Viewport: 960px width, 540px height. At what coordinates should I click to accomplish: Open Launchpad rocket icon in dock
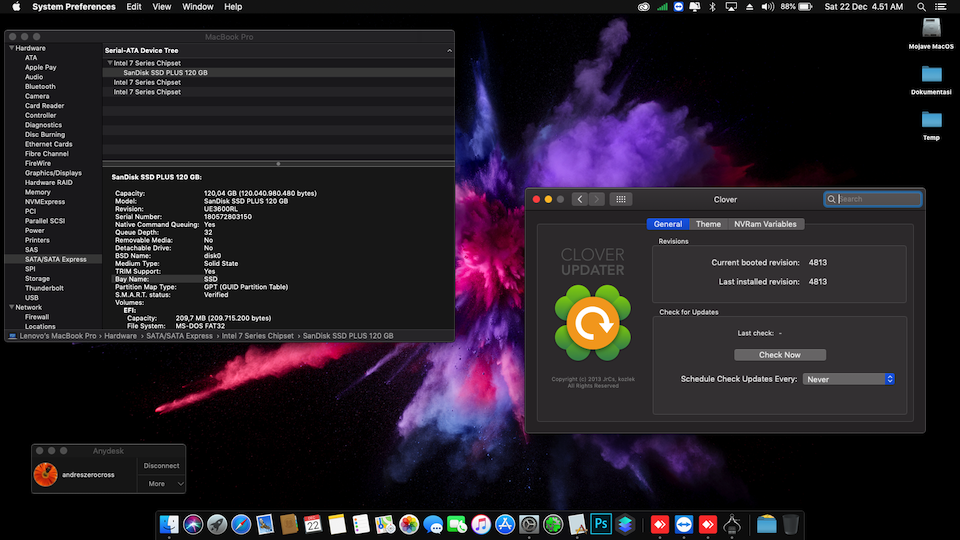click(217, 525)
